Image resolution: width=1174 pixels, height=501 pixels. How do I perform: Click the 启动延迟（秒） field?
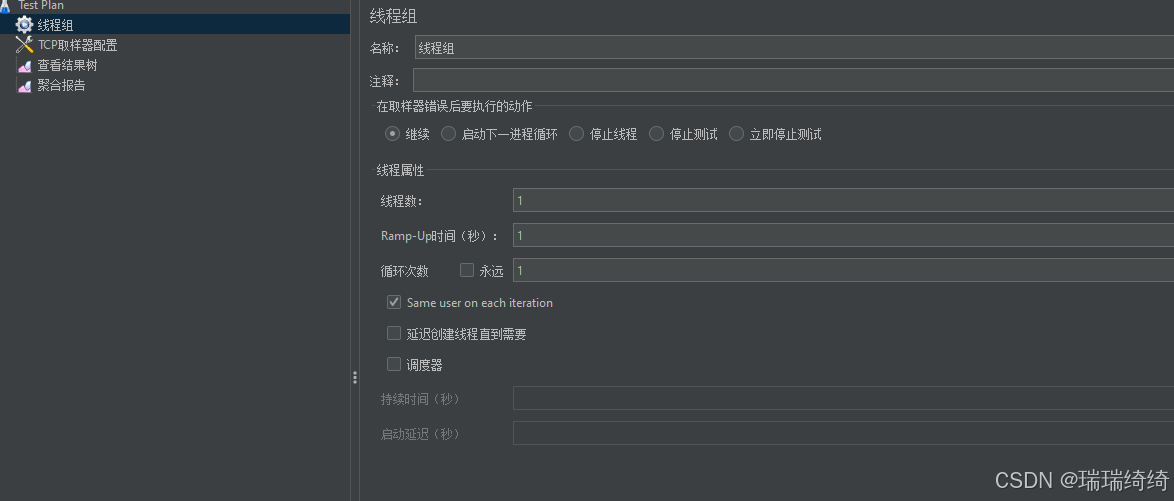point(843,434)
